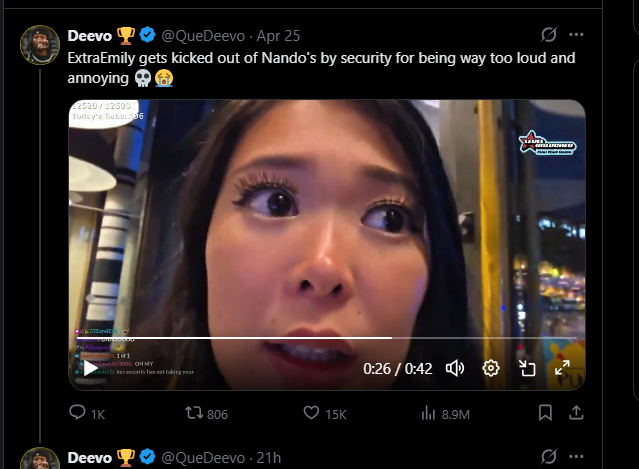Open video in picture-in-picture mode
Viewport: 639px width, 469px height.
coord(527,368)
